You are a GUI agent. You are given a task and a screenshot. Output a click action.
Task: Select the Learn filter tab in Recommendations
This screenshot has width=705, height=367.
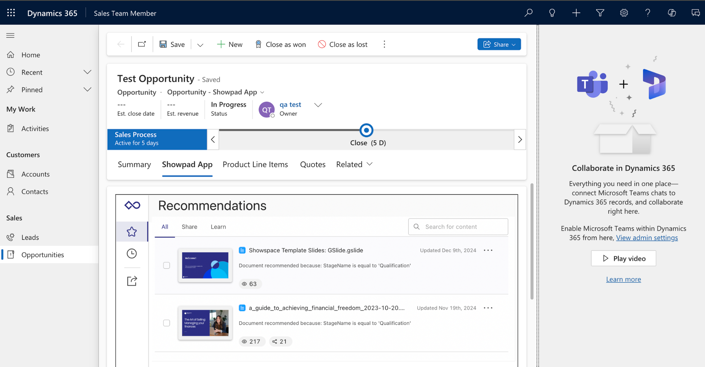pyautogui.click(x=218, y=227)
